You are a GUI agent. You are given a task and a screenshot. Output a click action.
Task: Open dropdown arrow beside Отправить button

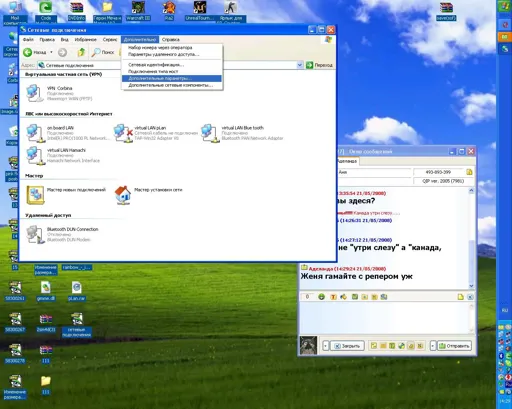[433, 346]
